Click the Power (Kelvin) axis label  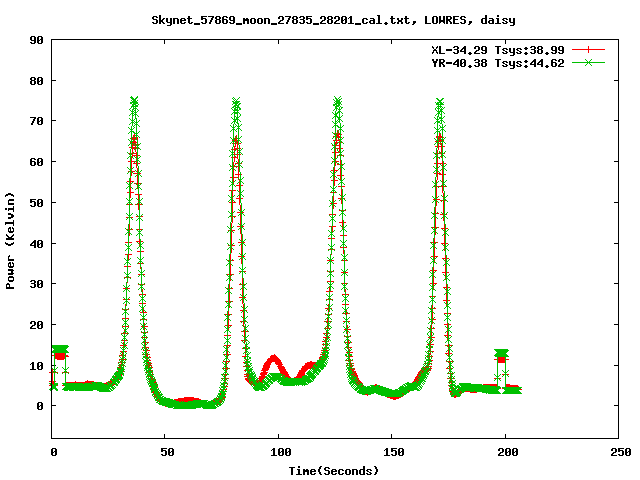tap(10, 241)
